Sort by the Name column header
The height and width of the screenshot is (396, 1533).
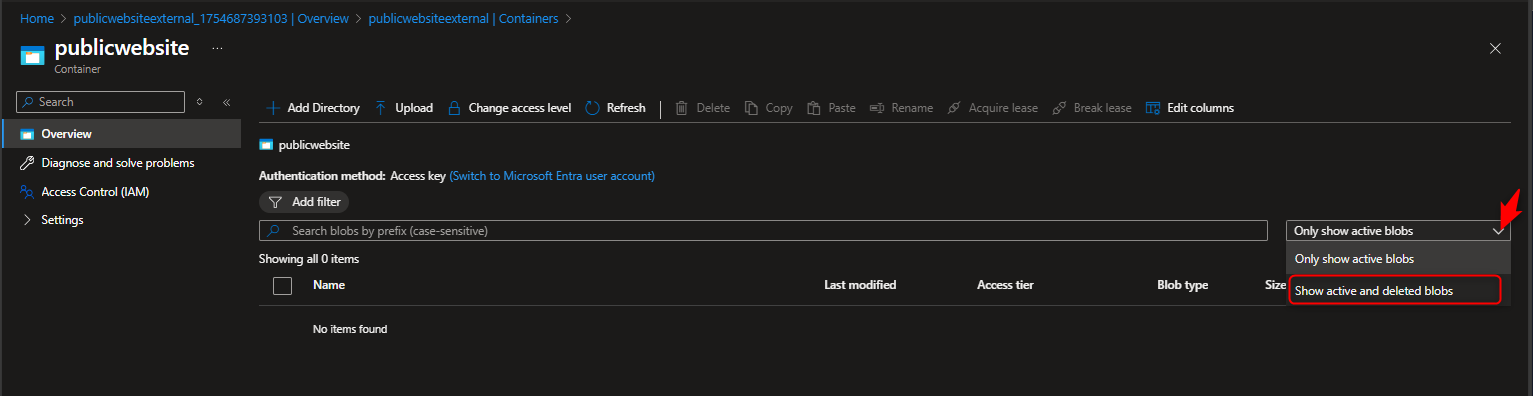tap(329, 285)
